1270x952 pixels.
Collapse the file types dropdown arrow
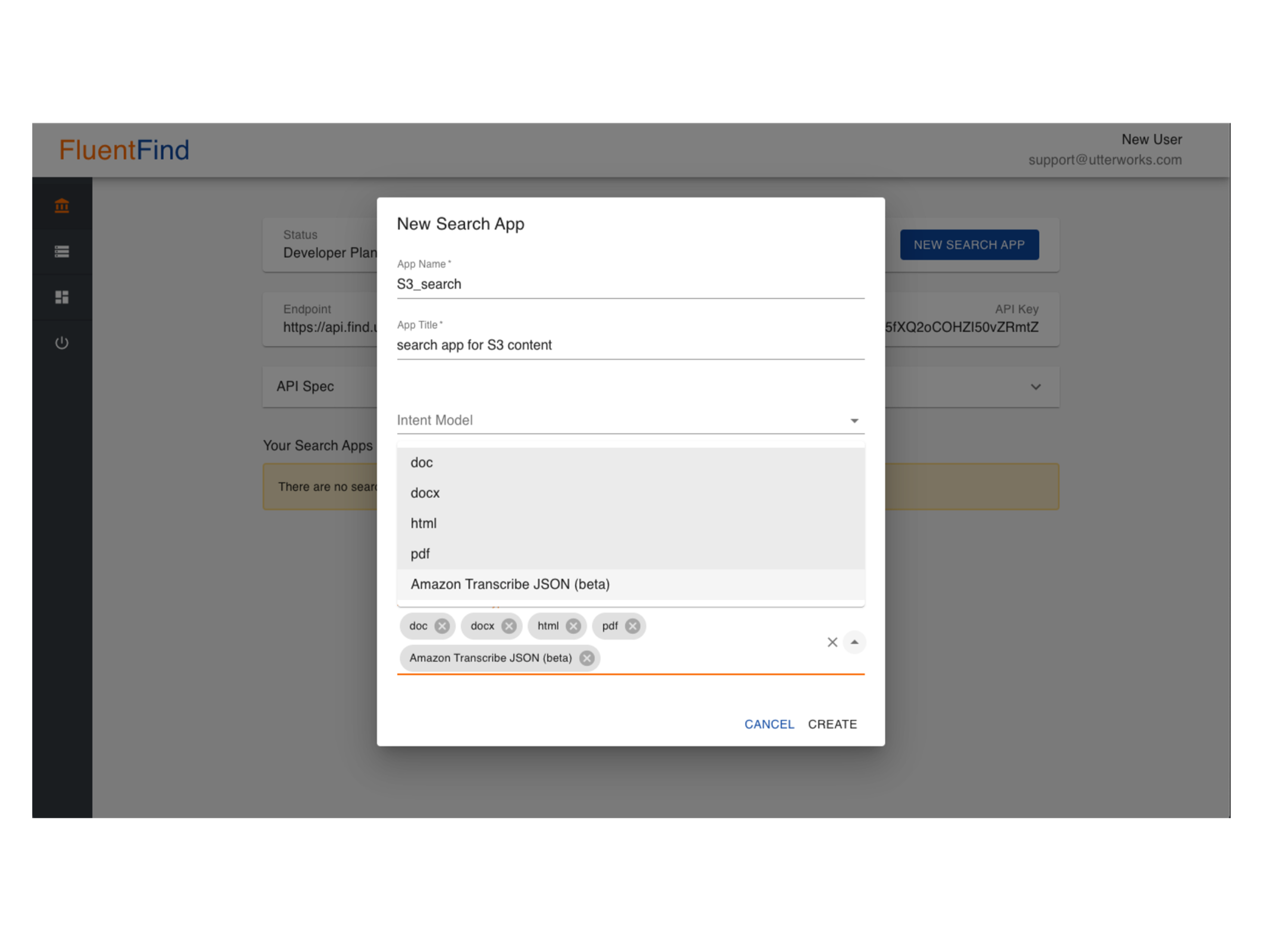[x=854, y=642]
